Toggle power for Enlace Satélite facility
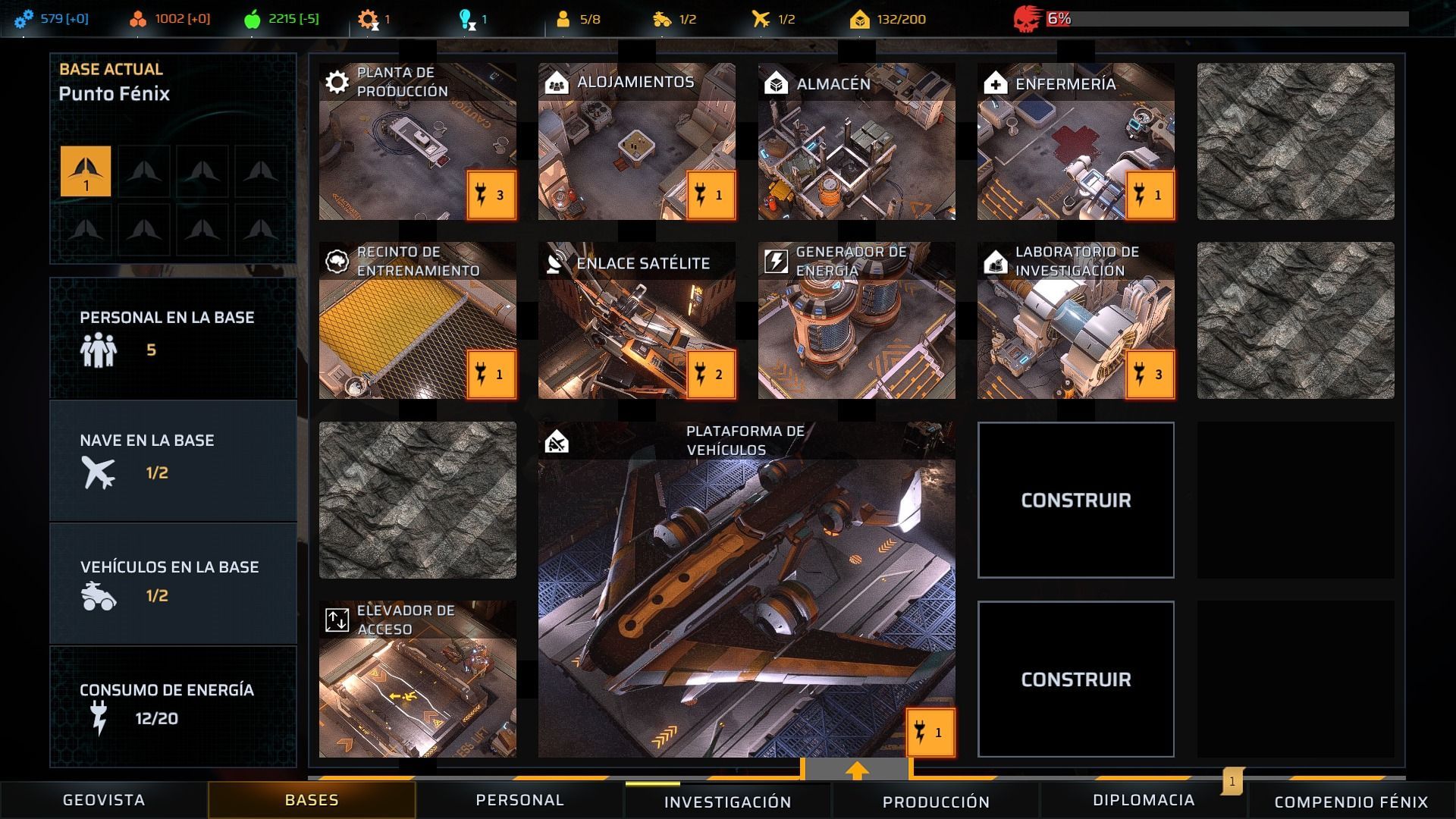Viewport: 1456px width, 819px height. pyautogui.click(x=711, y=374)
